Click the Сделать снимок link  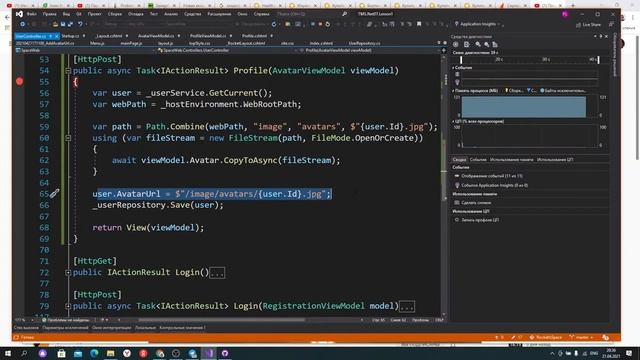[476, 202]
